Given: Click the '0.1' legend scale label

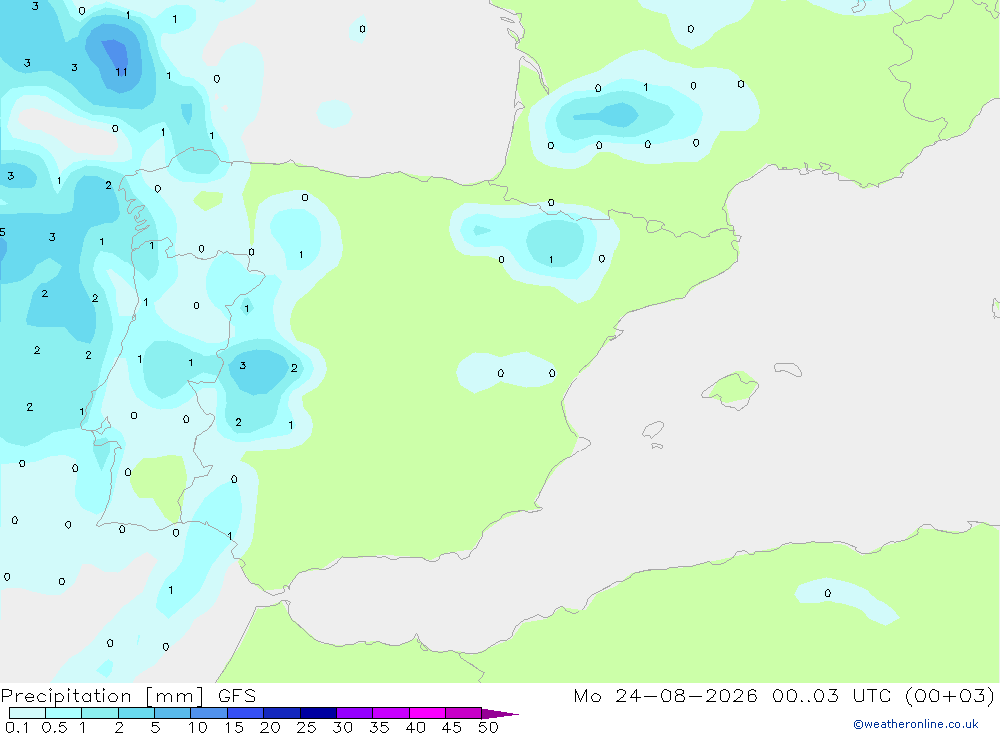Looking at the screenshot, I should click(17, 727).
